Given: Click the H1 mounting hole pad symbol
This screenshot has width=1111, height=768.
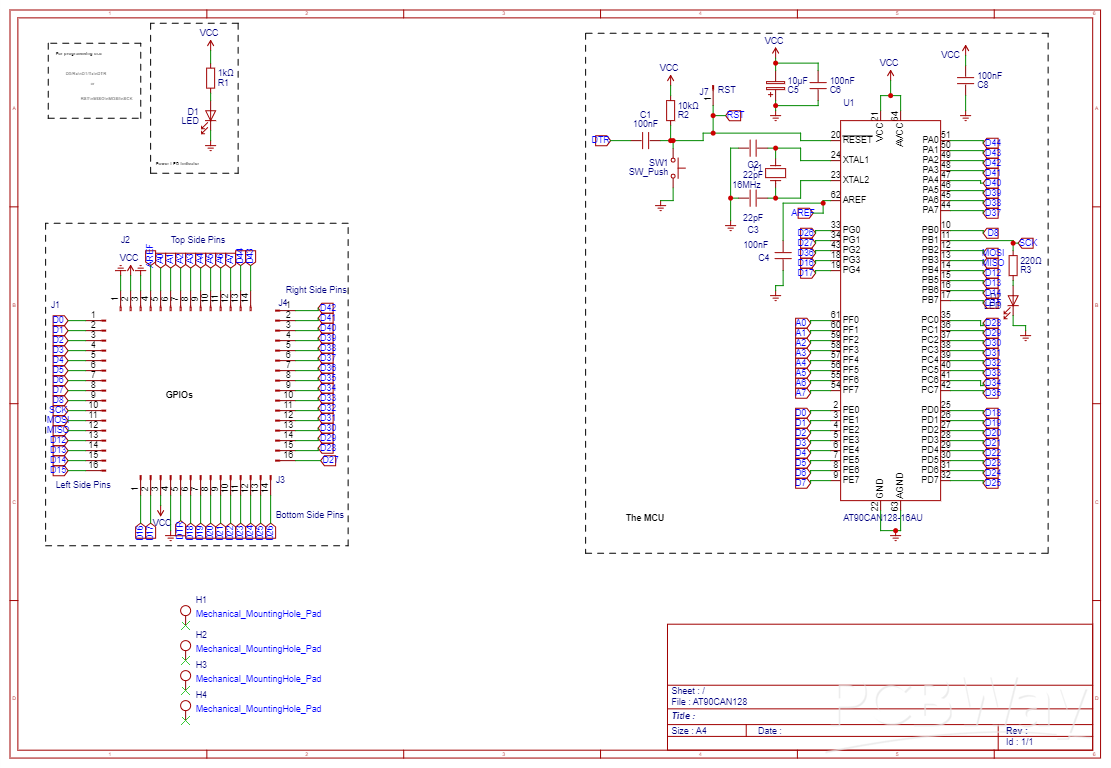Looking at the screenshot, I should [x=184, y=608].
